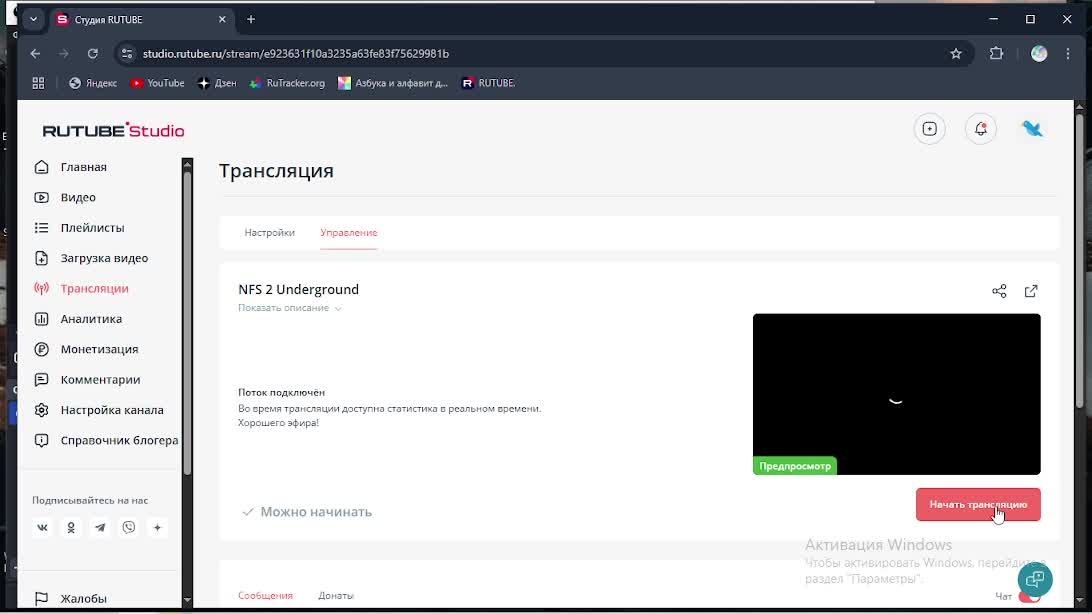Open notifications bell icon
This screenshot has height=614, width=1092.
click(981, 129)
